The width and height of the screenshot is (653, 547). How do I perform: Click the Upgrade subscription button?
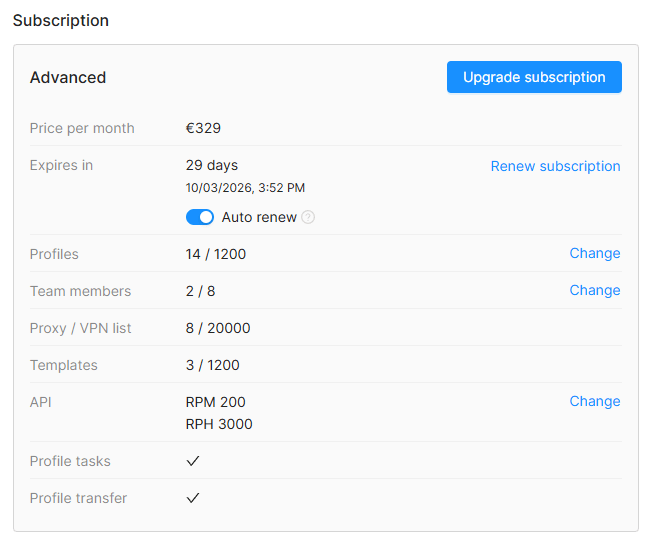[534, 77]
